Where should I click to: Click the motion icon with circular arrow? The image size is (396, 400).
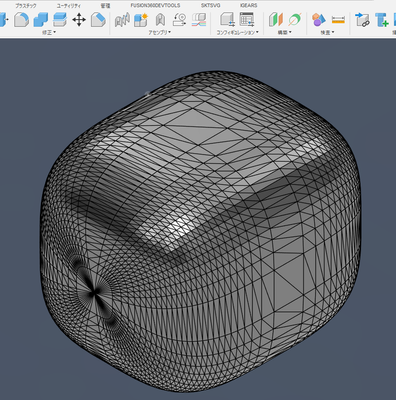point(179,20)
